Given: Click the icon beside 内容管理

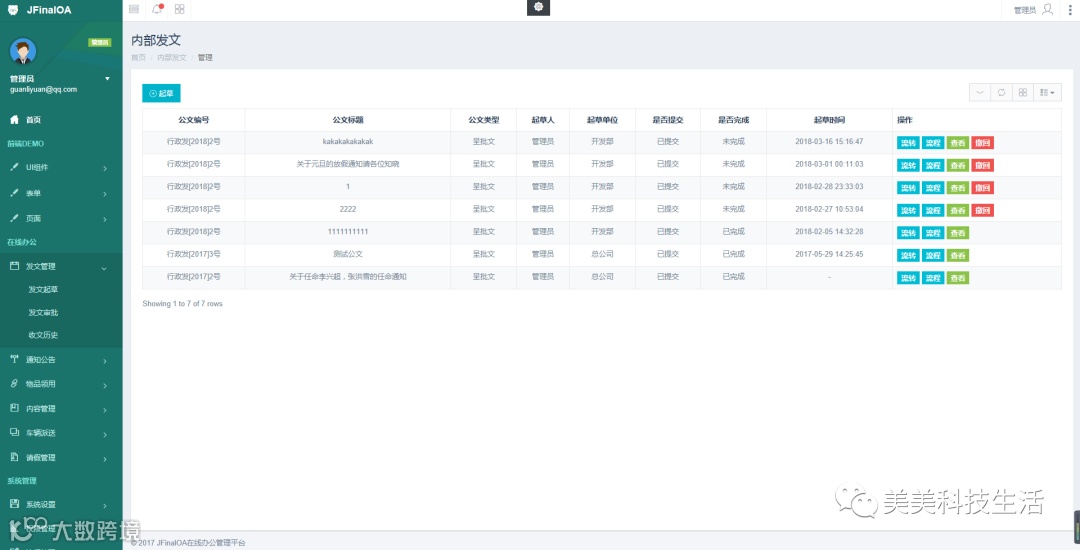Looking at the screenshot, I should point(14,408).
